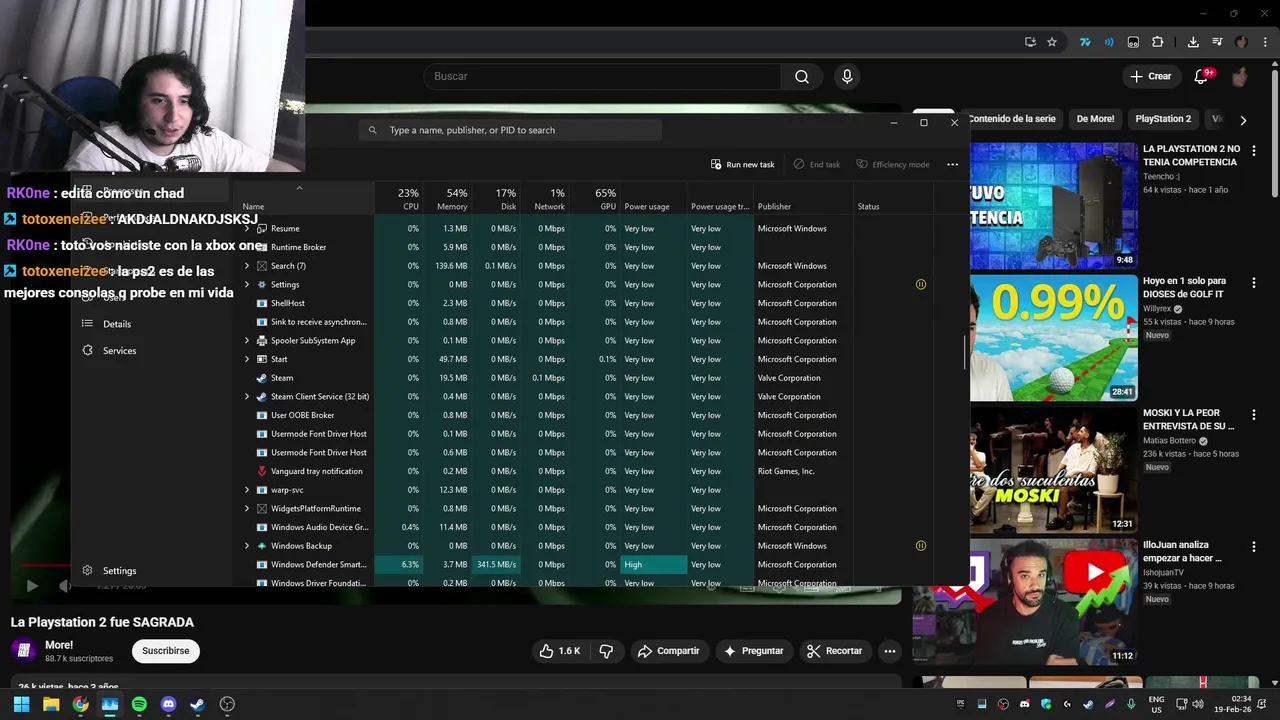Open Chrome media controls icon
The height and width of the screenshot is (720, 1280).
(x=1217, y=42)
